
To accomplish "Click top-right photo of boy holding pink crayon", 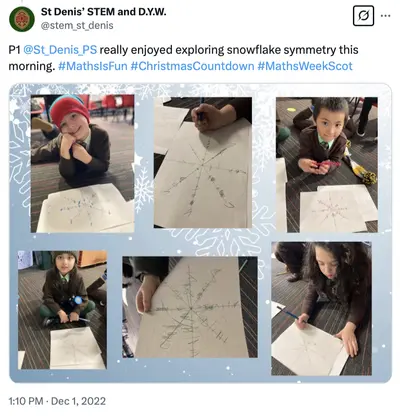I will click(327, 165).
